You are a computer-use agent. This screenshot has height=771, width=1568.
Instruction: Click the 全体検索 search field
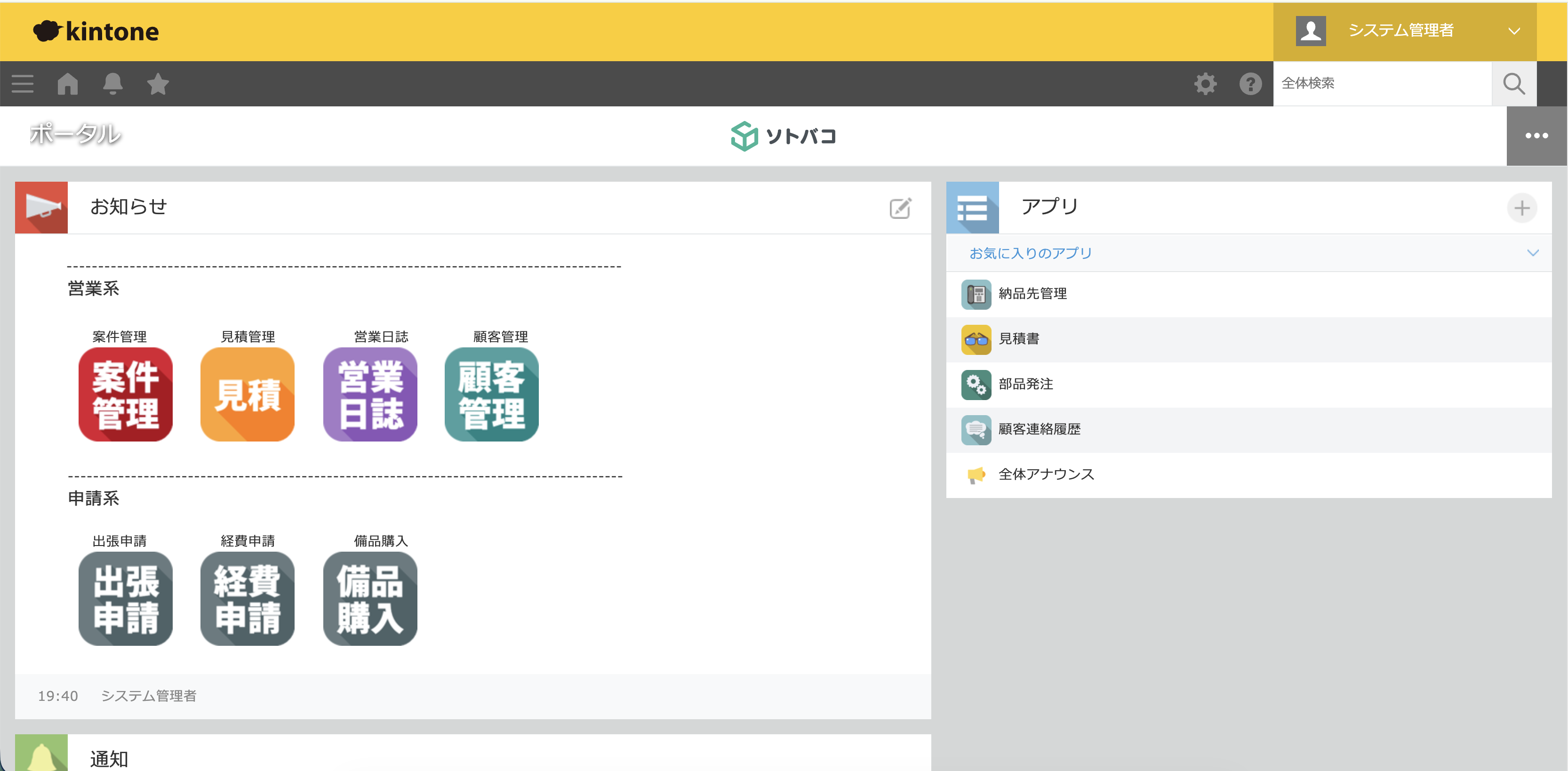coord(1382,83)
